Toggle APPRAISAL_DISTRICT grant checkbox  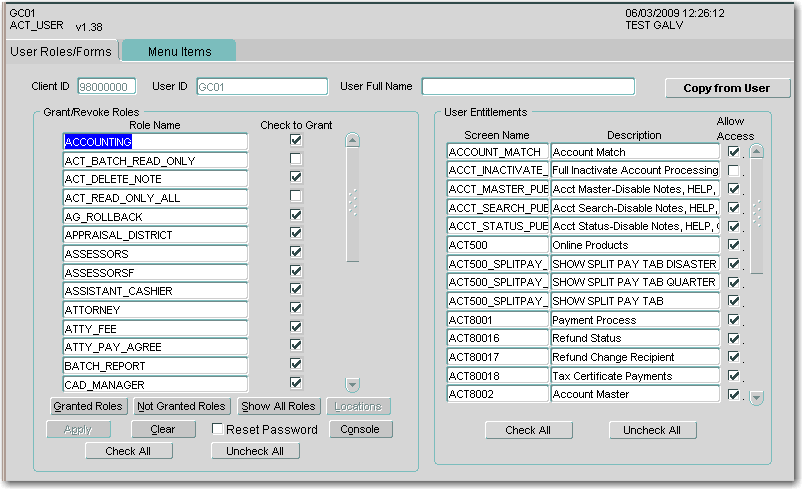(296, 233)
